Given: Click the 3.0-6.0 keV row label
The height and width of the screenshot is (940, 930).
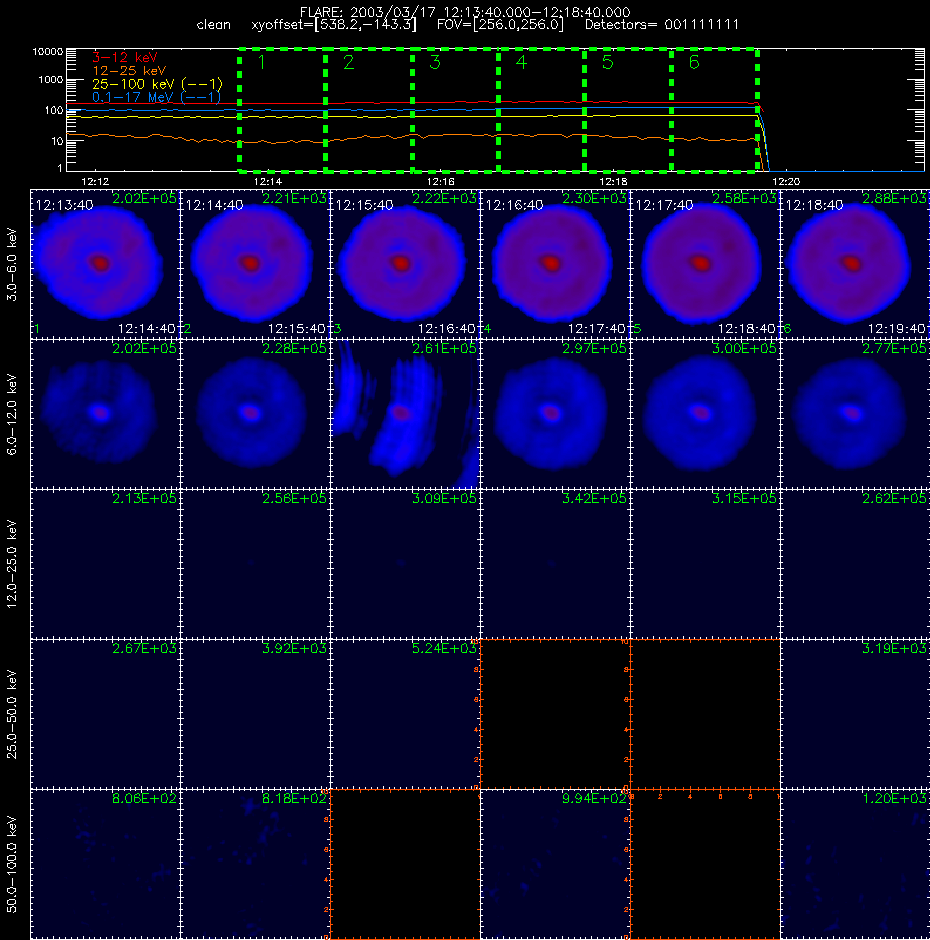Looking at the screenshot, I should click(12, 264).
